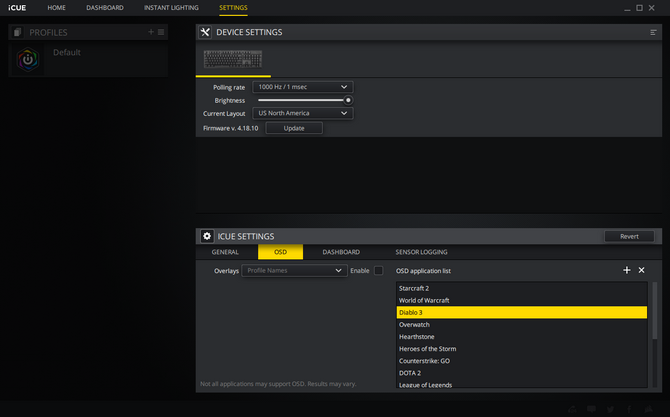Switch to the top DASHBOARD tab

[105, 8]
